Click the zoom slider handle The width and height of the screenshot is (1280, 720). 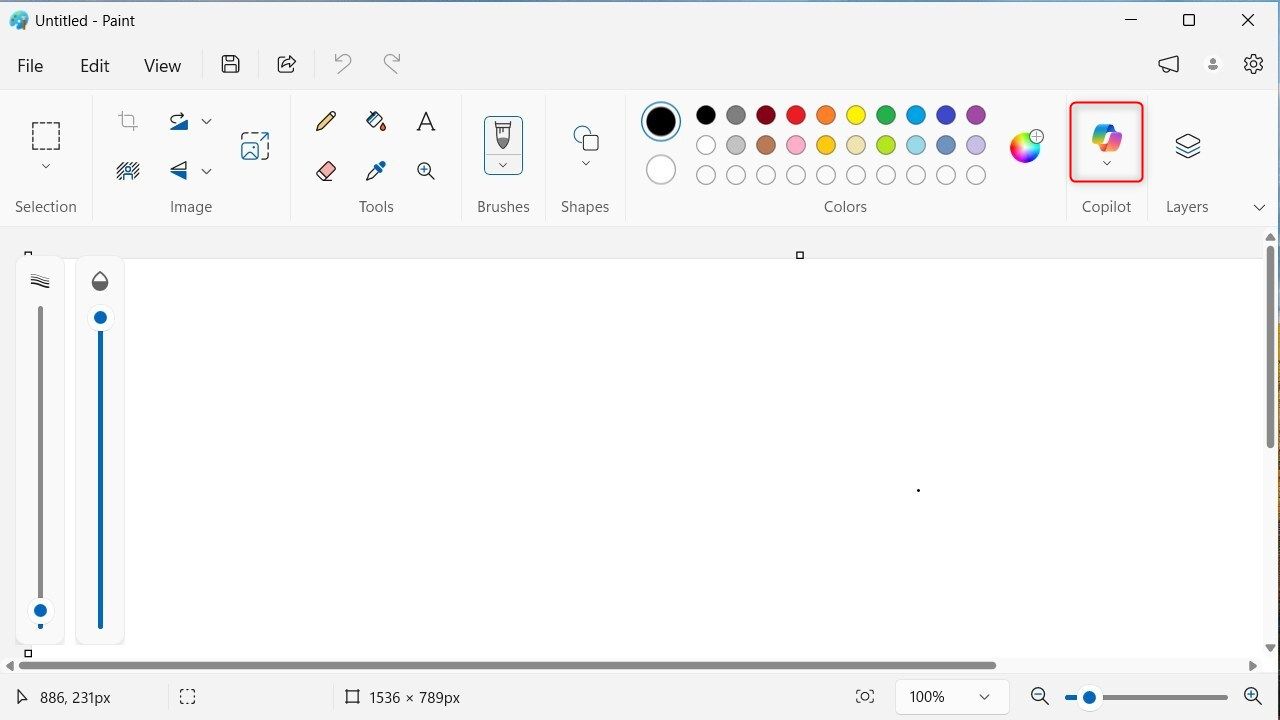pyautogui.click(x=1089, y=697)
